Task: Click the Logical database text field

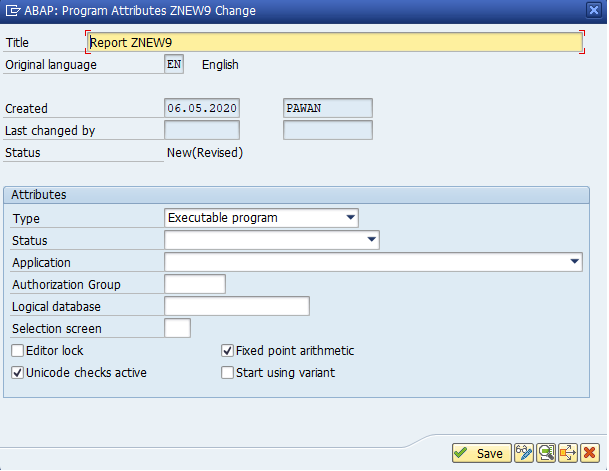Action: pos(237,306)
